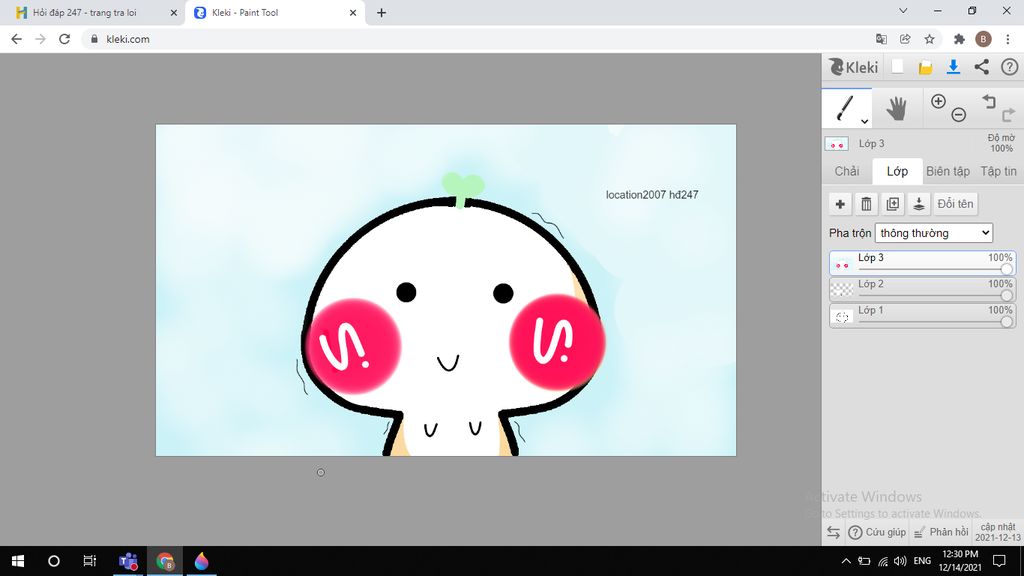Merge the layer down
This screenshot has width=1024, height=576.
[919, 204]
